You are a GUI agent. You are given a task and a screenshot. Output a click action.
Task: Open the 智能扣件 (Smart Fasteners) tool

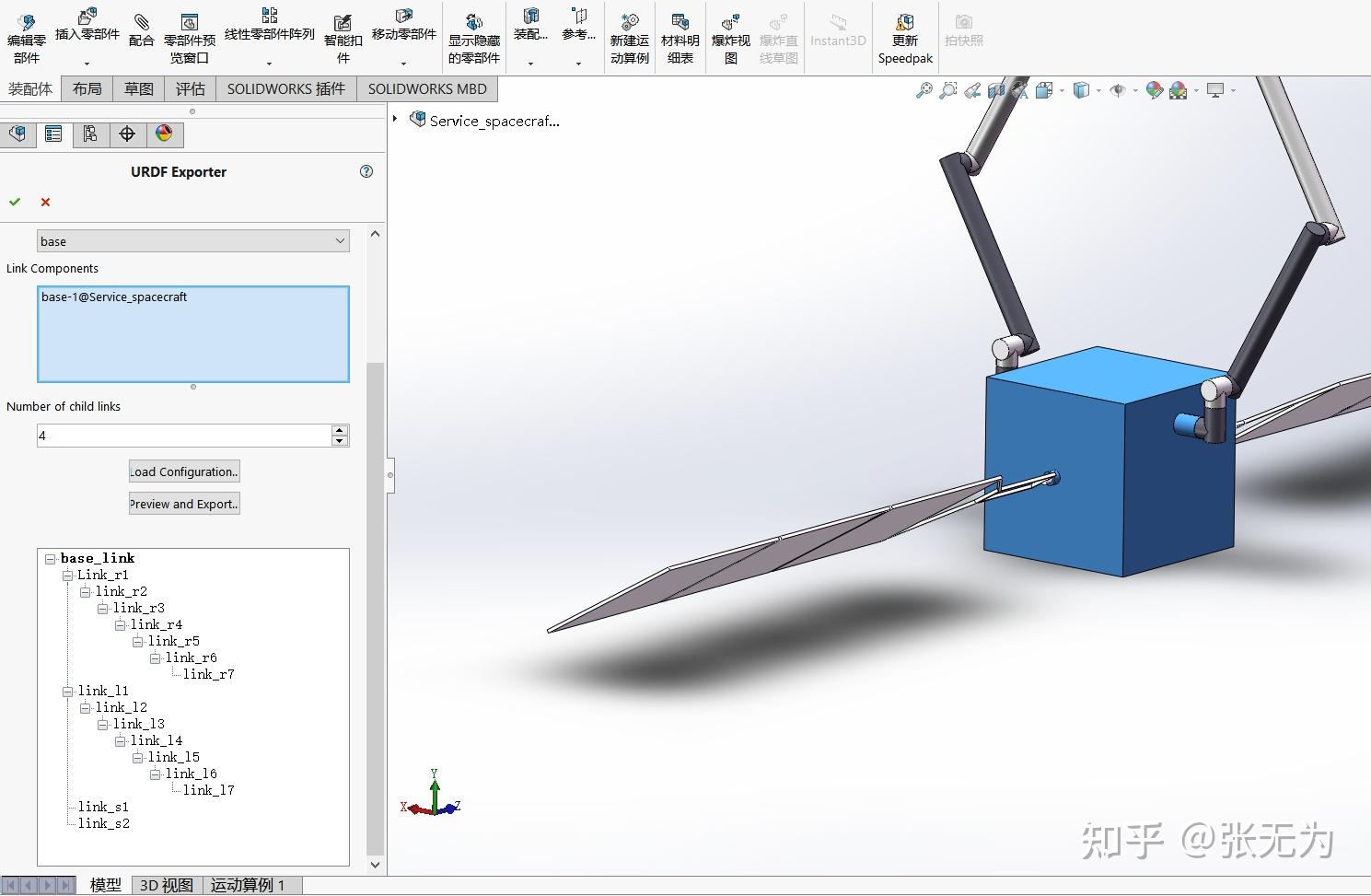pos(342,28)
